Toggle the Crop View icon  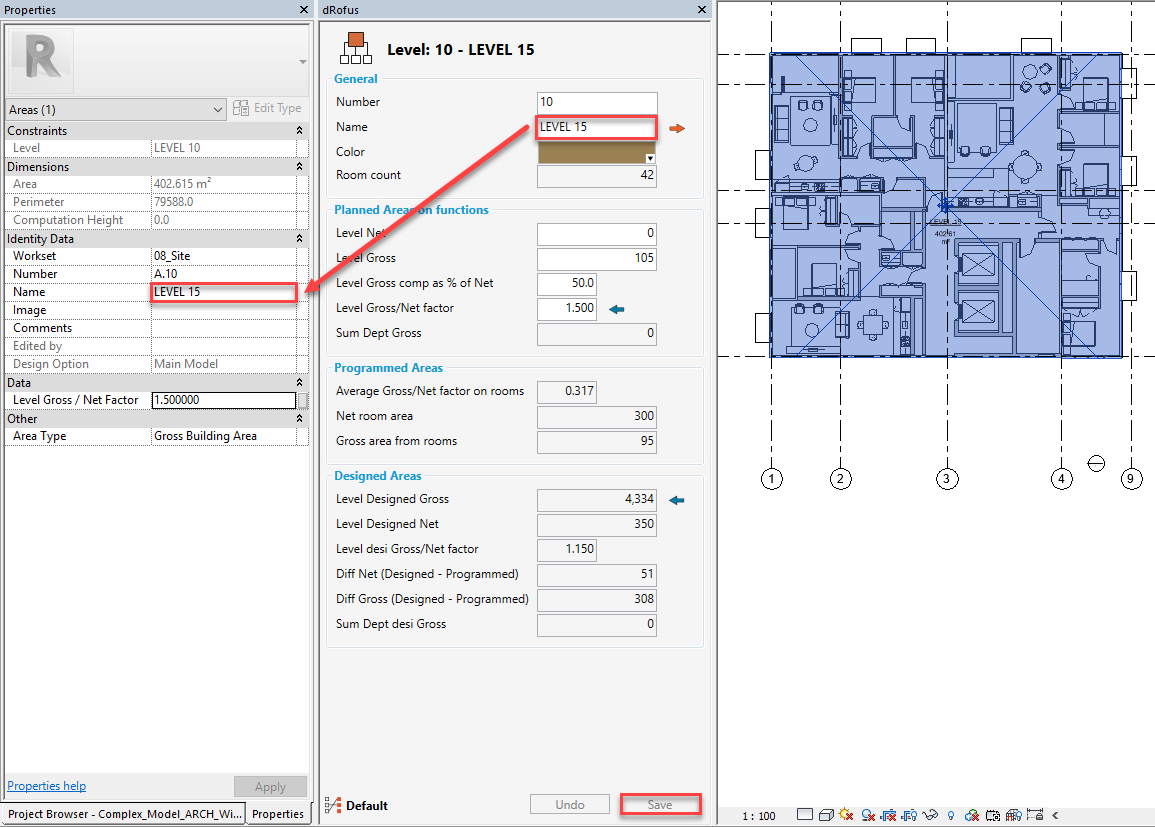[891, 816]
